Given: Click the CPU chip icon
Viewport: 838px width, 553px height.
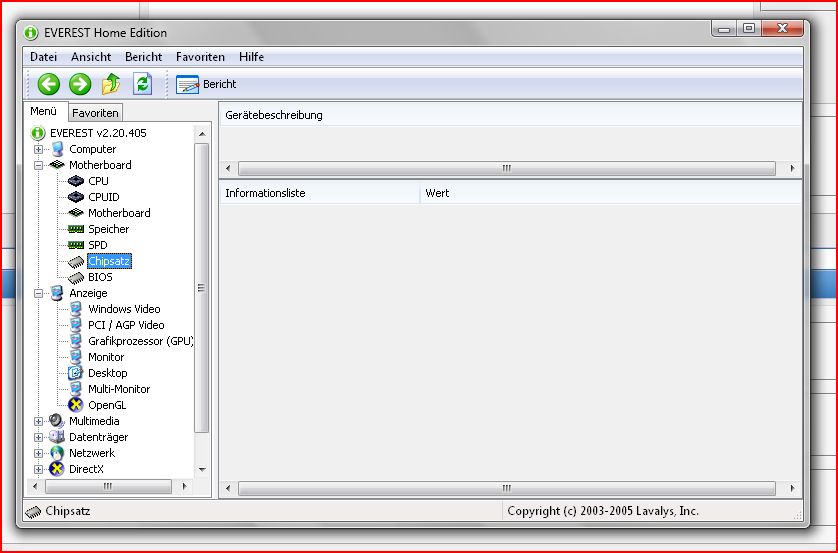Looking at the screenshot, I should coord(76,181).
